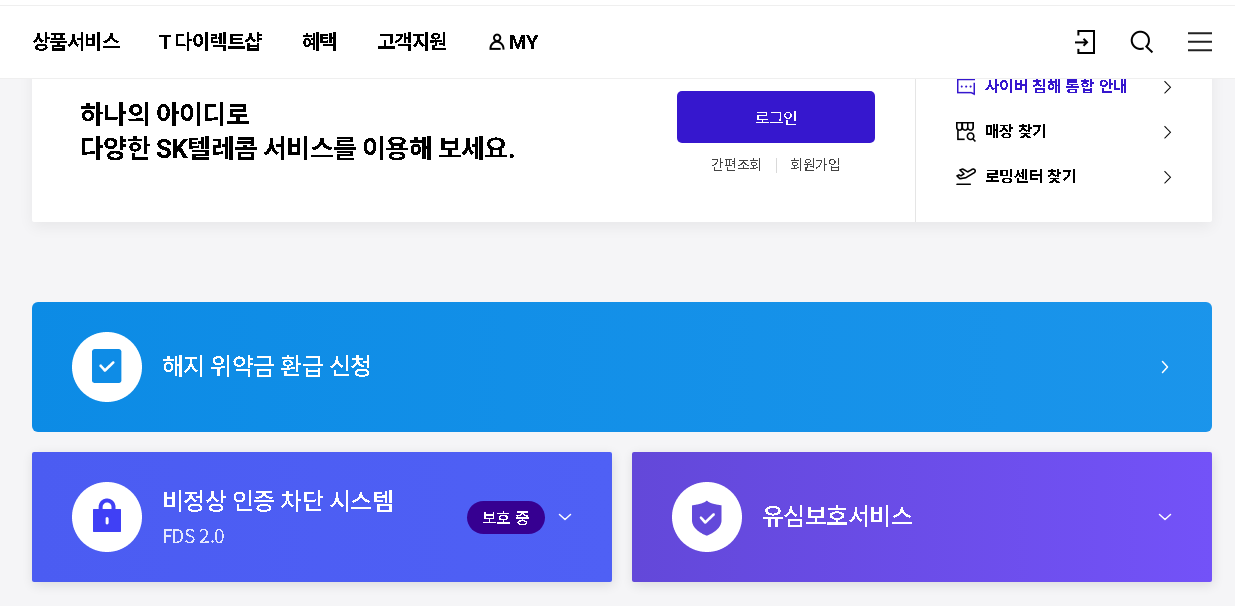Open 매장 찾기 via its right arrow
The width and height of the screenshot is (1235, 606).
(1167, 131)
